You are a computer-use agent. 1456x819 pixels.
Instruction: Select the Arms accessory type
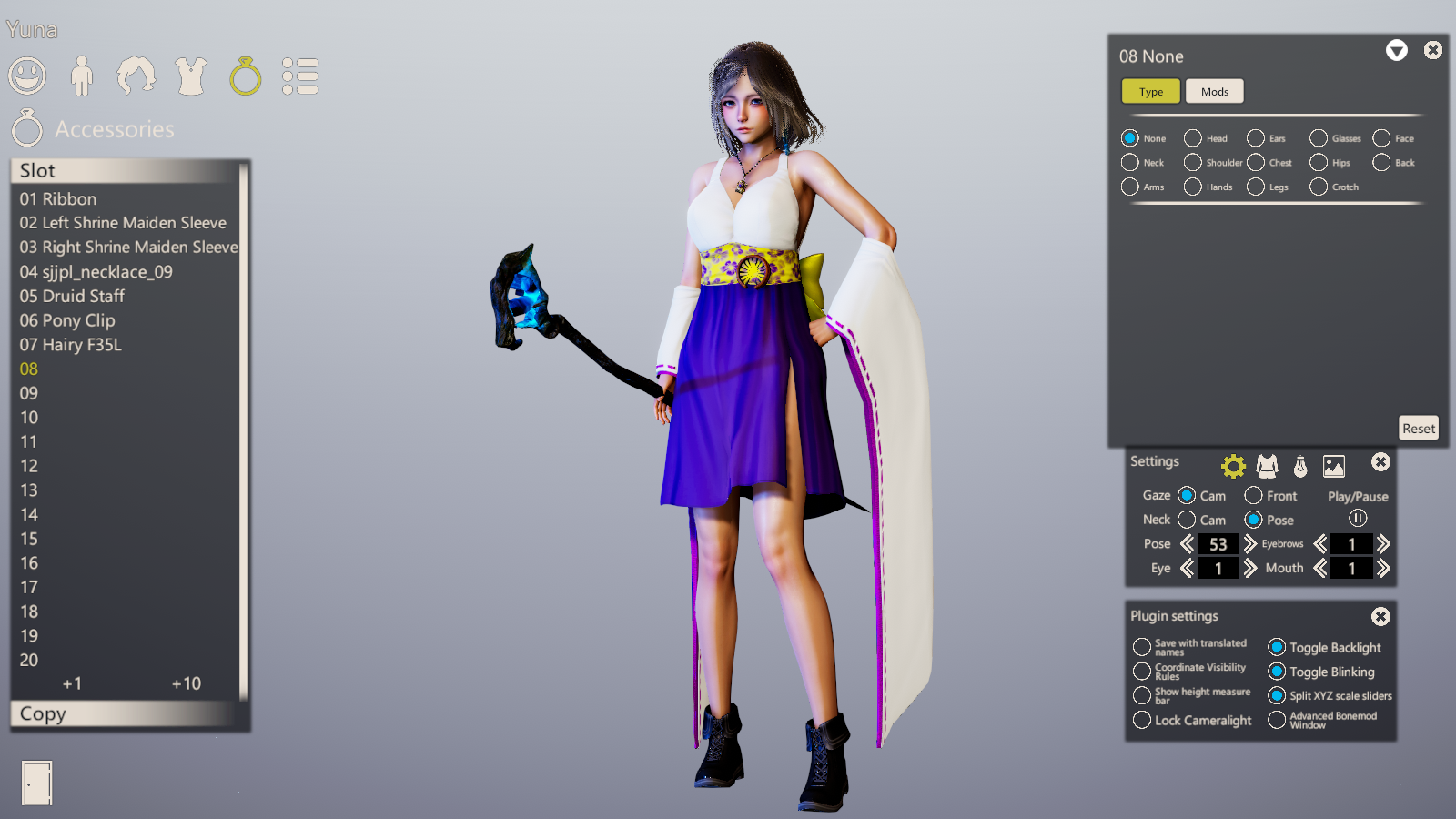click(1130, 187)
